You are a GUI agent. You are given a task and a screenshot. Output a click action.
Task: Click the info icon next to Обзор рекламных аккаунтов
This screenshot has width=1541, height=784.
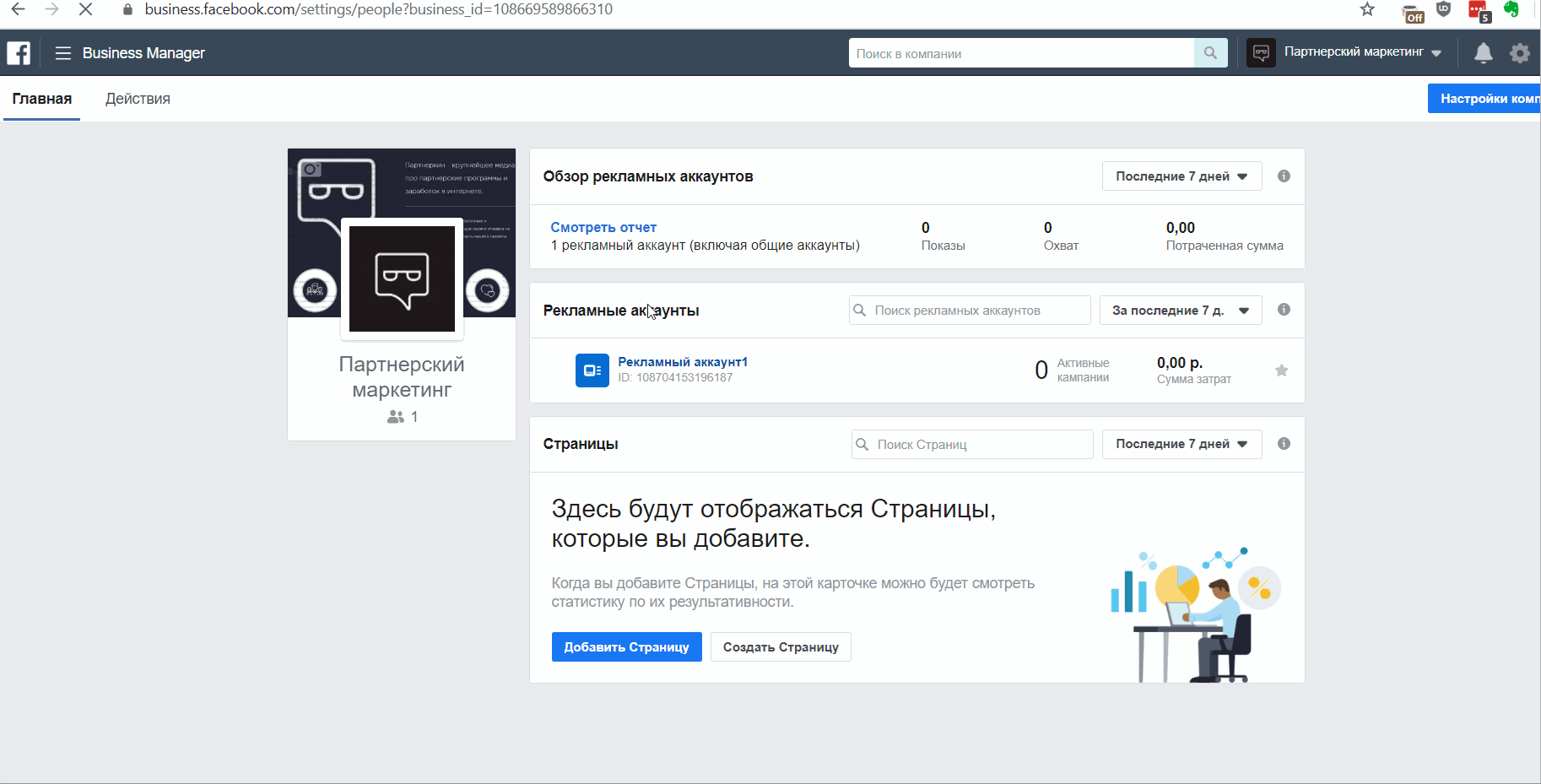(x=1284, y=176)
